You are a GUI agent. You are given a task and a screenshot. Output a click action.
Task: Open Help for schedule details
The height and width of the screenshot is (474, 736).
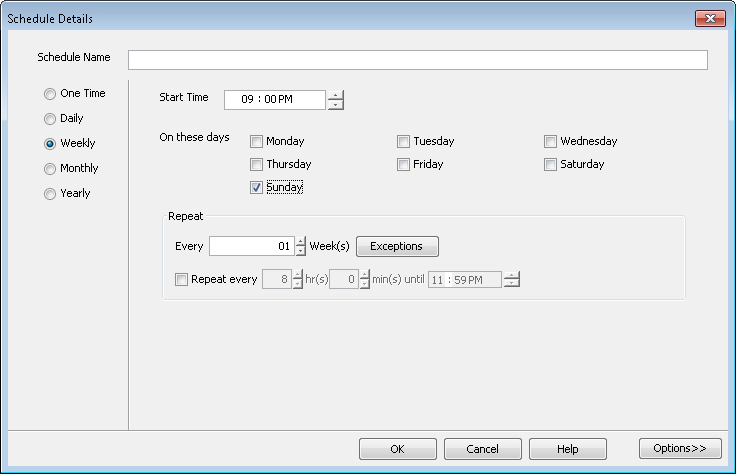click(567, 448)
